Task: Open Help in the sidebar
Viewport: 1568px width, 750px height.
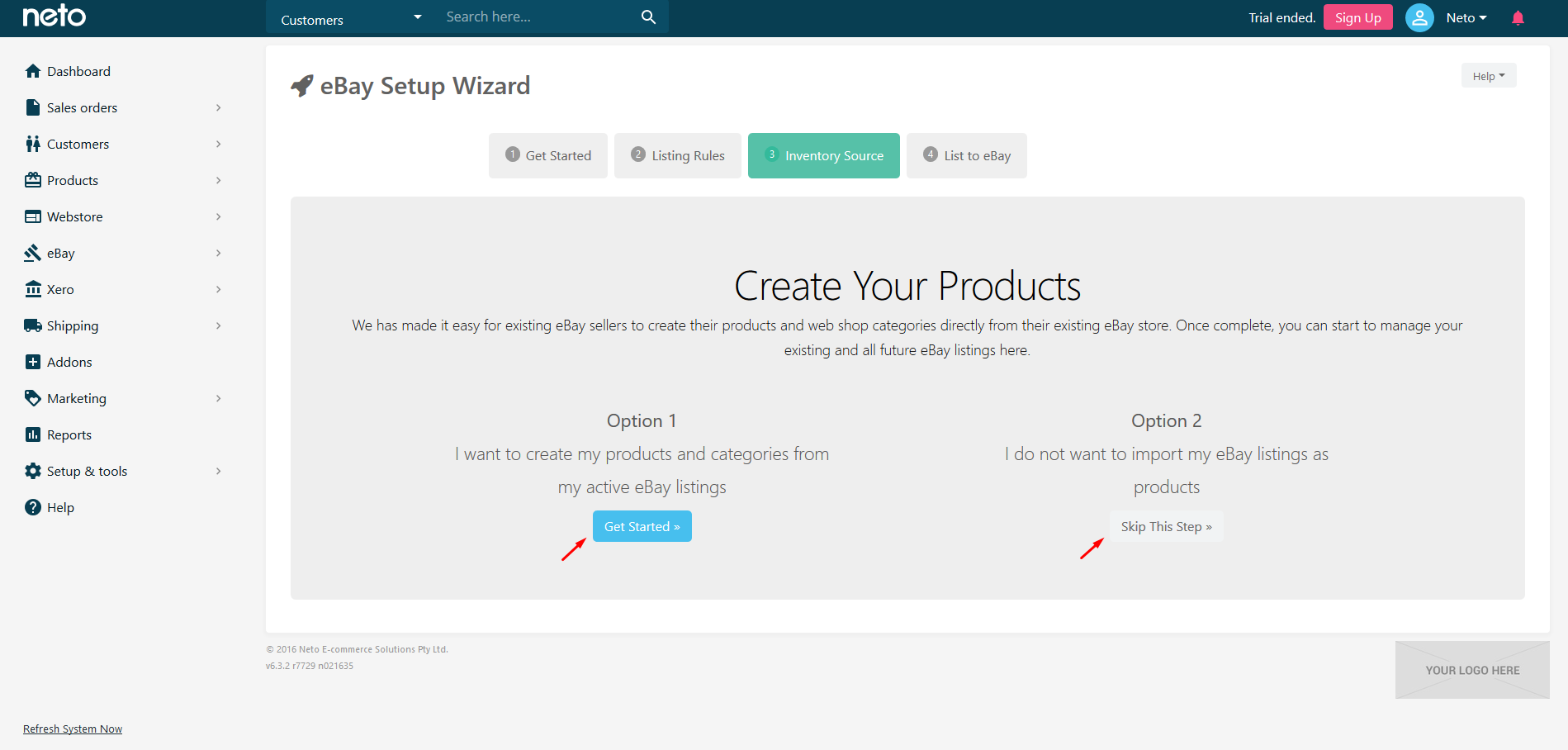Action: click(x=60, y=507)
